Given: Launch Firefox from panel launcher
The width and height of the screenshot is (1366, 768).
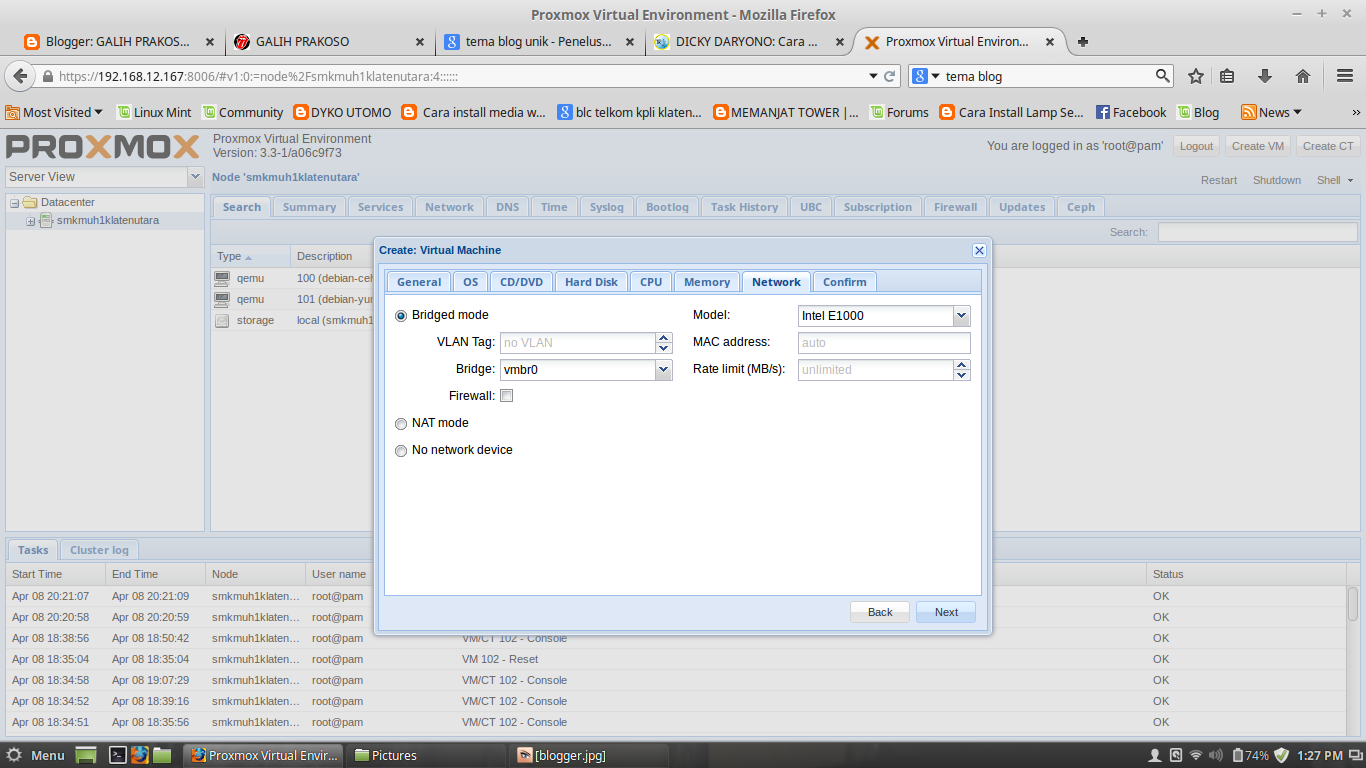Looking at the screenshot, I should (x=139, y=755).
